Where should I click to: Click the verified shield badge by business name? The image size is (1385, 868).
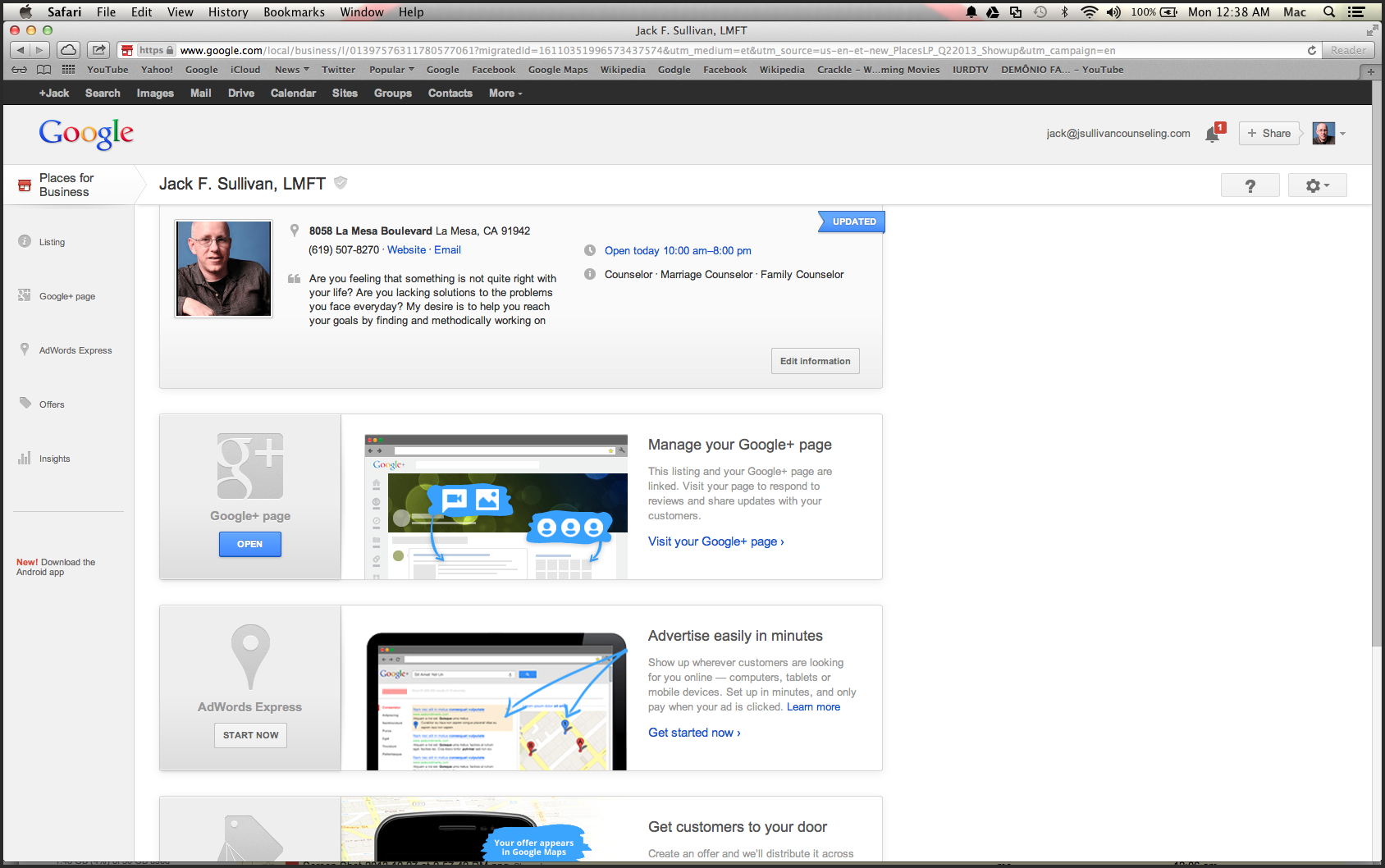click(x=341, y=183)
